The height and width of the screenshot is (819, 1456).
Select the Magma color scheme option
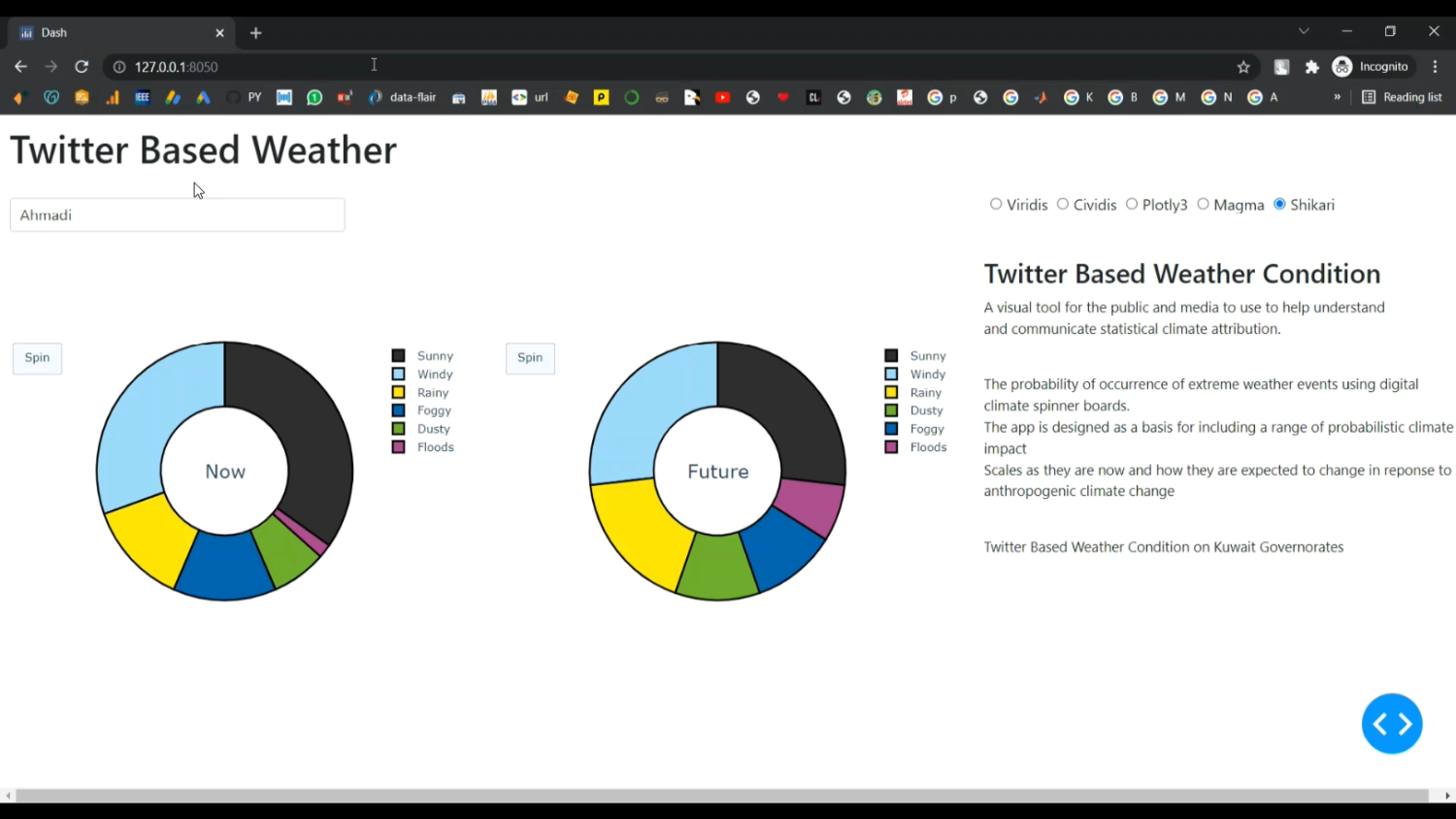1203,205
